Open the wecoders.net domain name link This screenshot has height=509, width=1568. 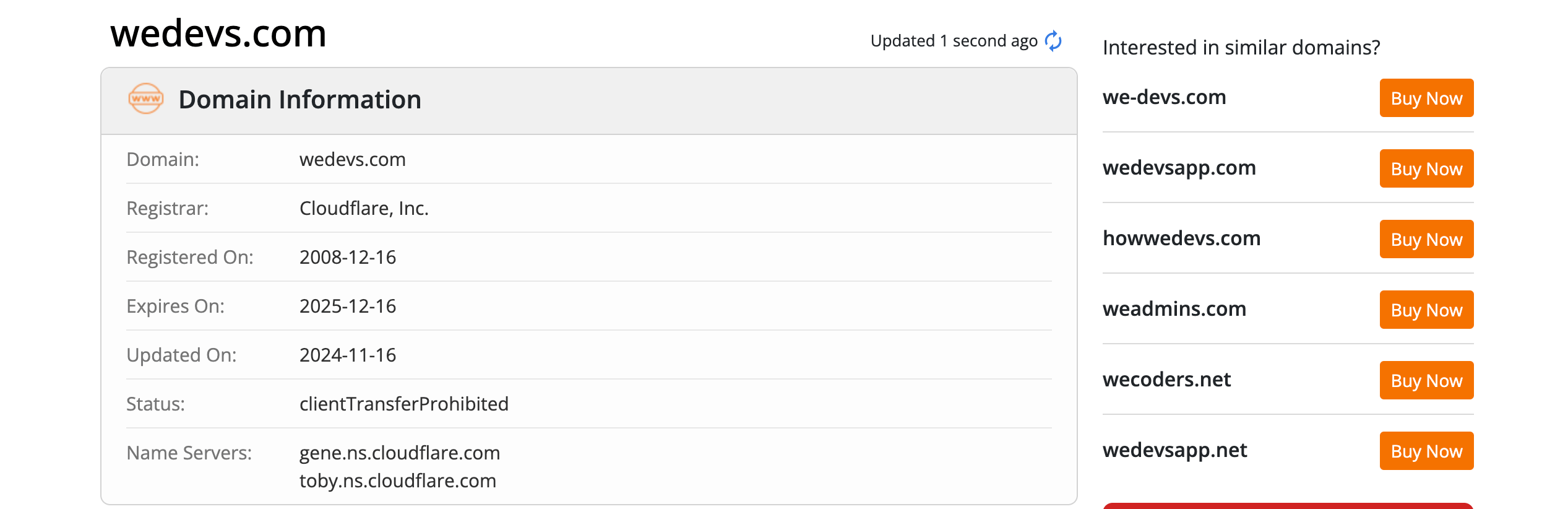pos(1166,380)
